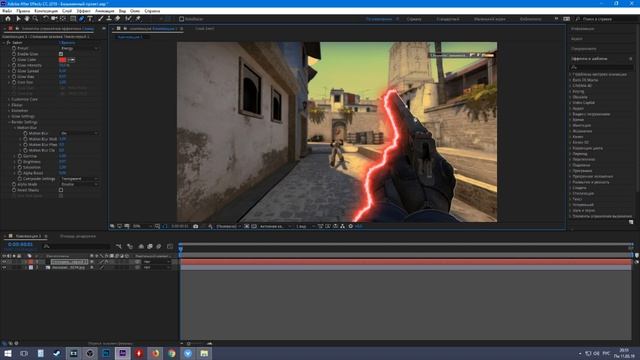The image size is (640, 360).
Task: Click the timeline frame blending icon
Action: point(150,247)
